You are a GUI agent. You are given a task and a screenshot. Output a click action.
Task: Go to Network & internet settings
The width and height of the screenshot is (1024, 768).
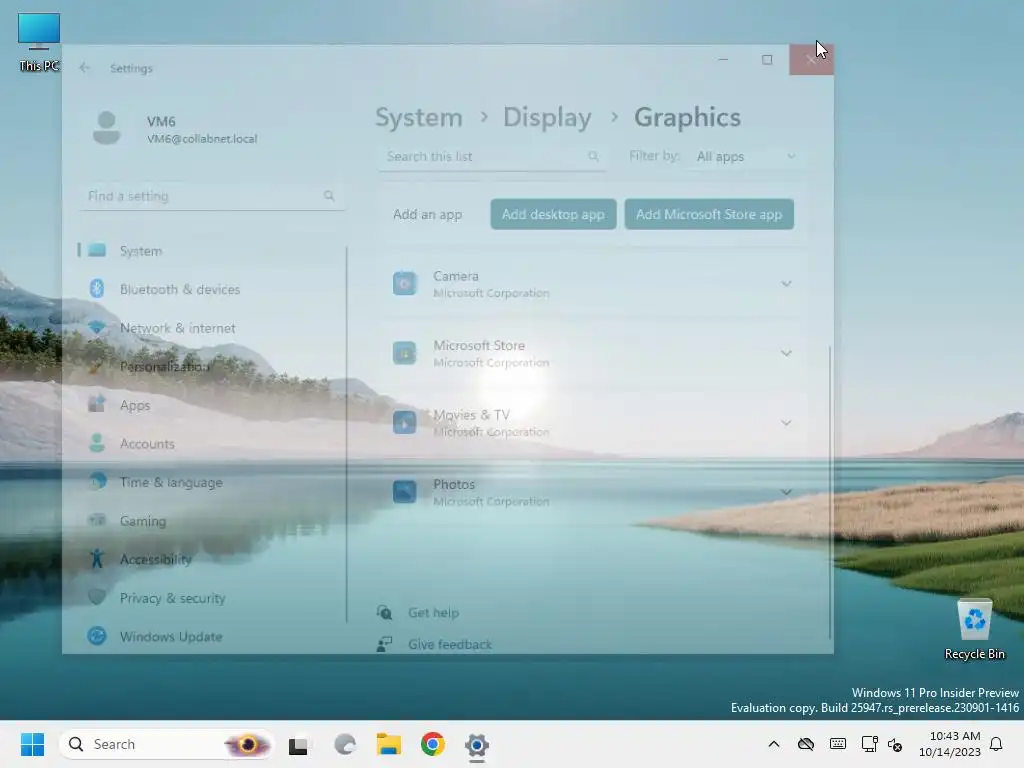[x=212, y=328]
